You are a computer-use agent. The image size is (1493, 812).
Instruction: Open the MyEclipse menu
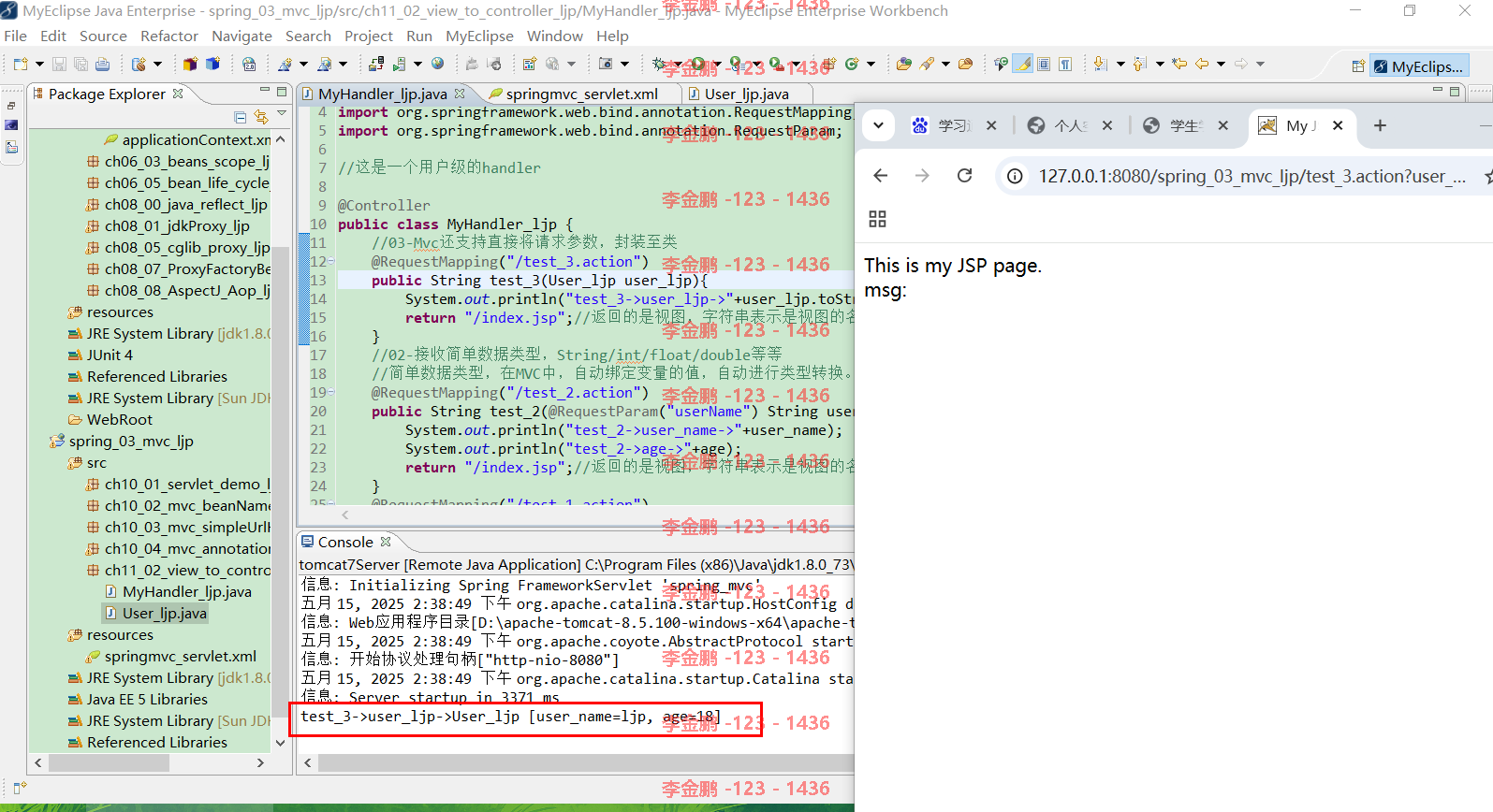479,36
